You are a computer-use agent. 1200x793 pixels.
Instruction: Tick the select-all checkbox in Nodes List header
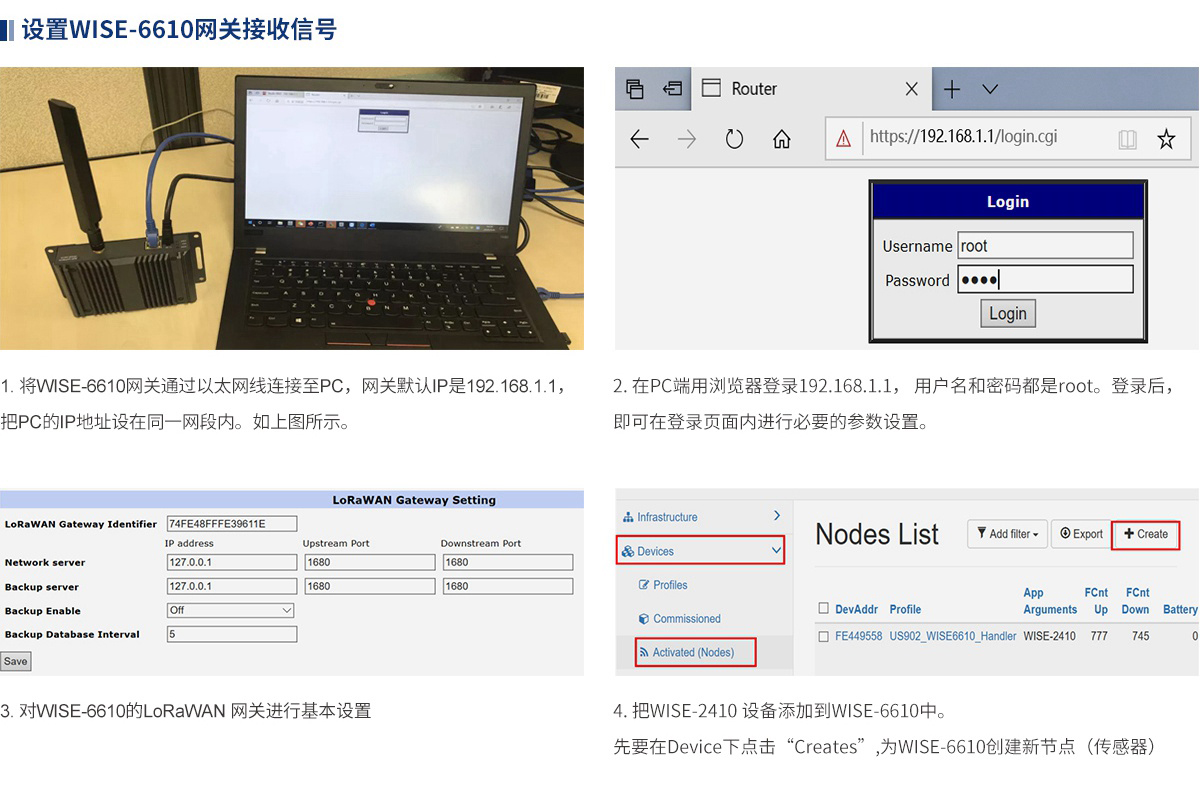point(823,608)
